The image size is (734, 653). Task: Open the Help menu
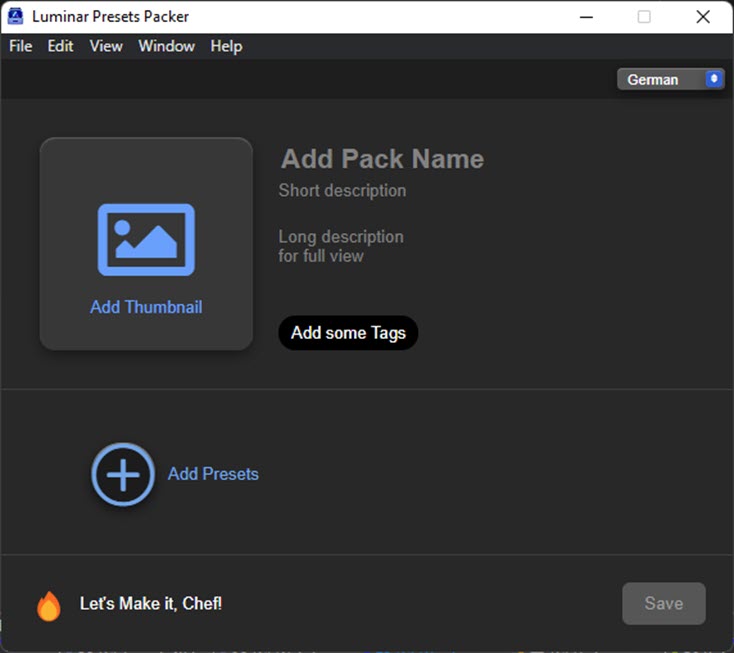[x=226, y=46]
